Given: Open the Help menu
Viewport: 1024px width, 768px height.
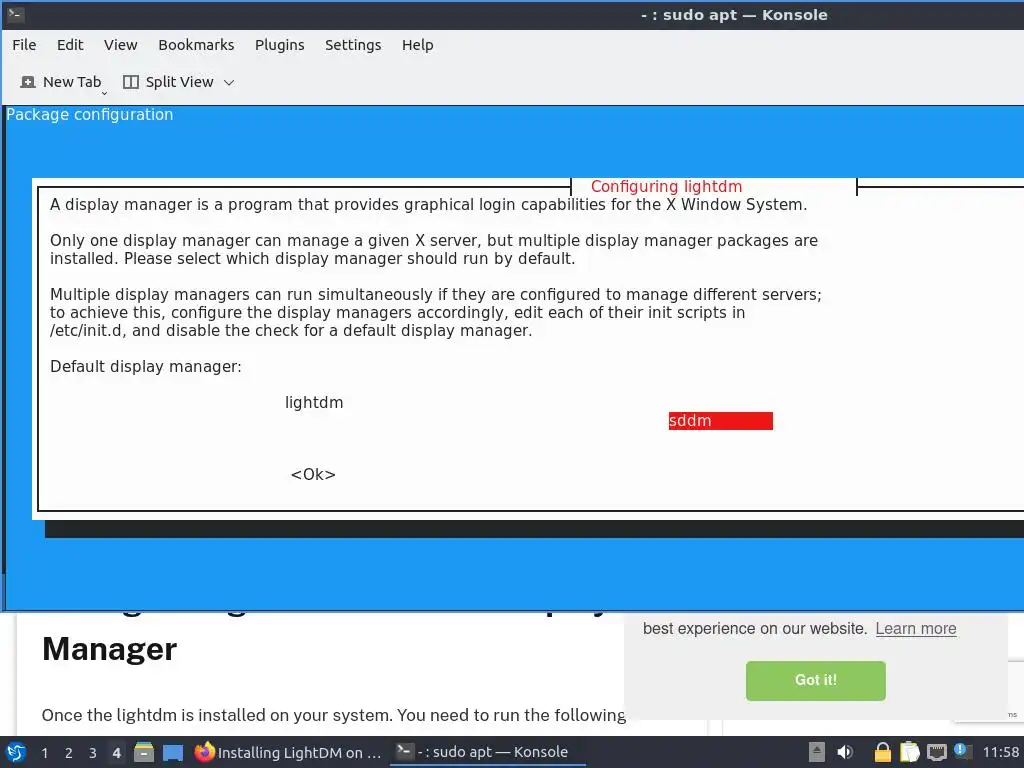Looking at the screenshot, I should pyautogui.click(x=417, y=45).
